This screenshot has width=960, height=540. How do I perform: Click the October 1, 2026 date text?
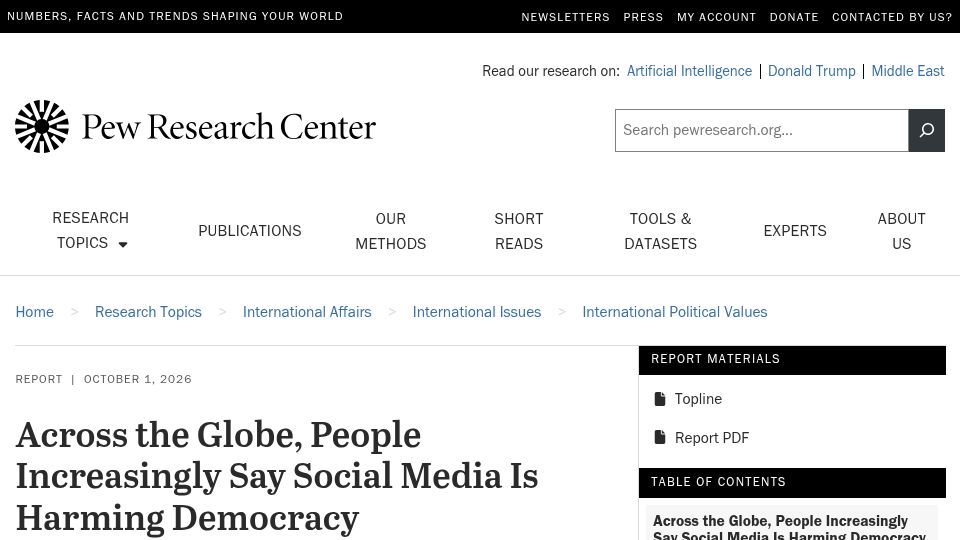[x=138, y=379]
